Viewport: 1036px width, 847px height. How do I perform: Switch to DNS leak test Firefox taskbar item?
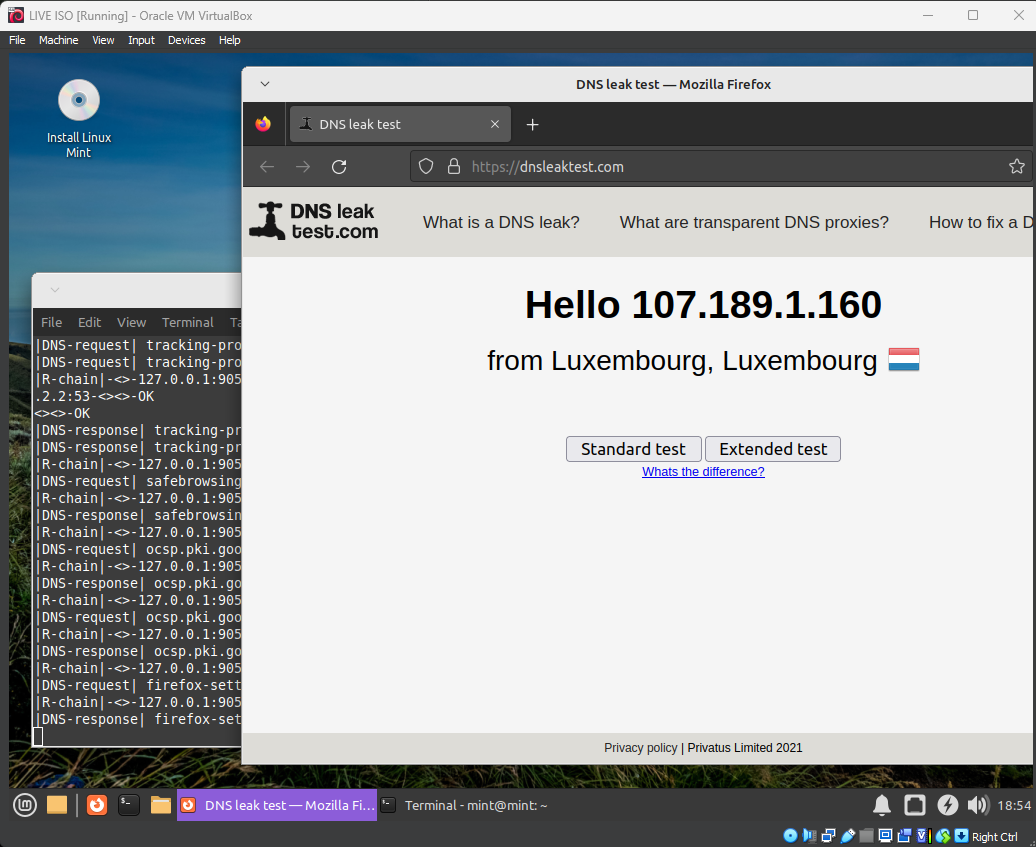[x=277, y=805]
